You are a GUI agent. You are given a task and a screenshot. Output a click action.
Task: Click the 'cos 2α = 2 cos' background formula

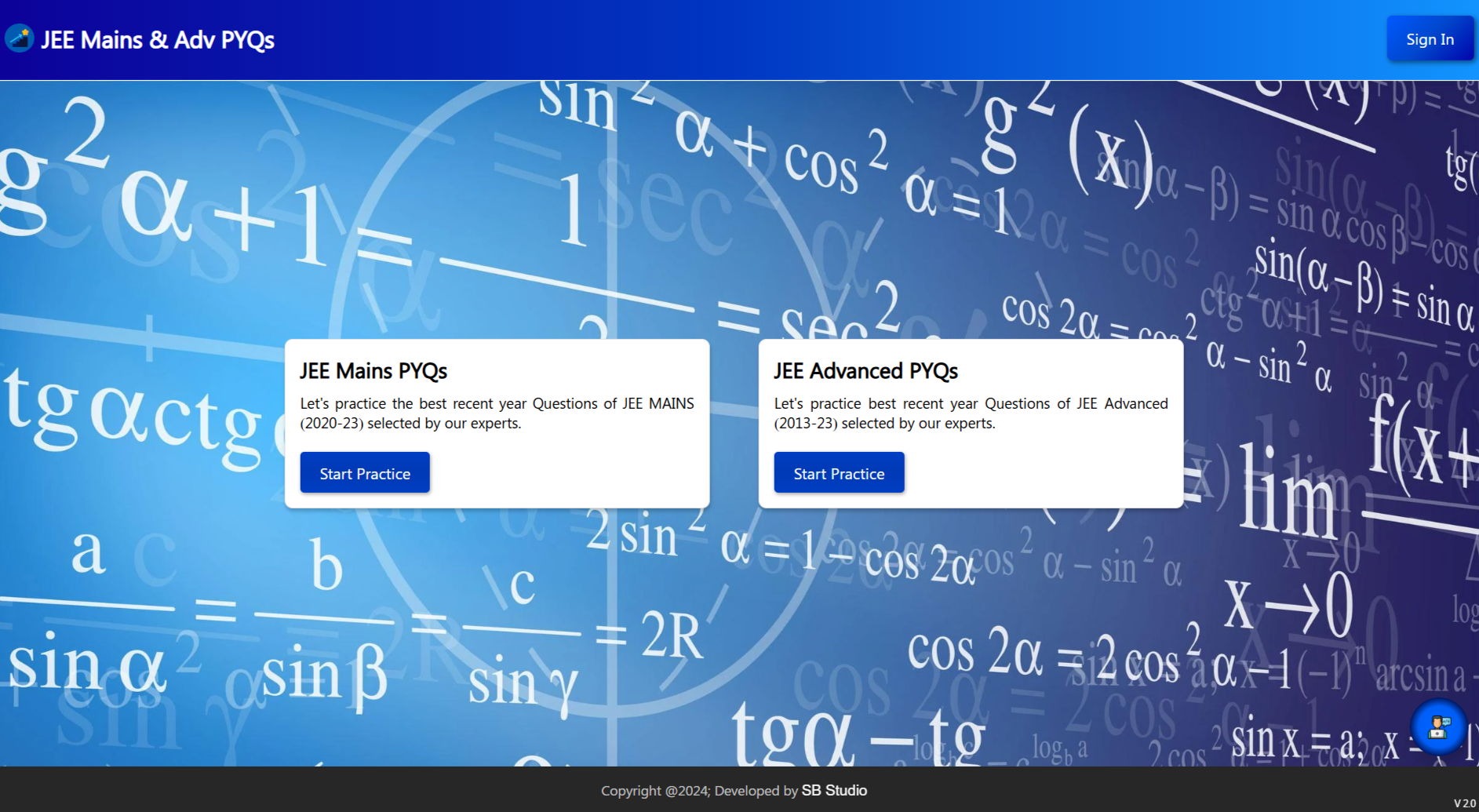(x=1043, y=654)
